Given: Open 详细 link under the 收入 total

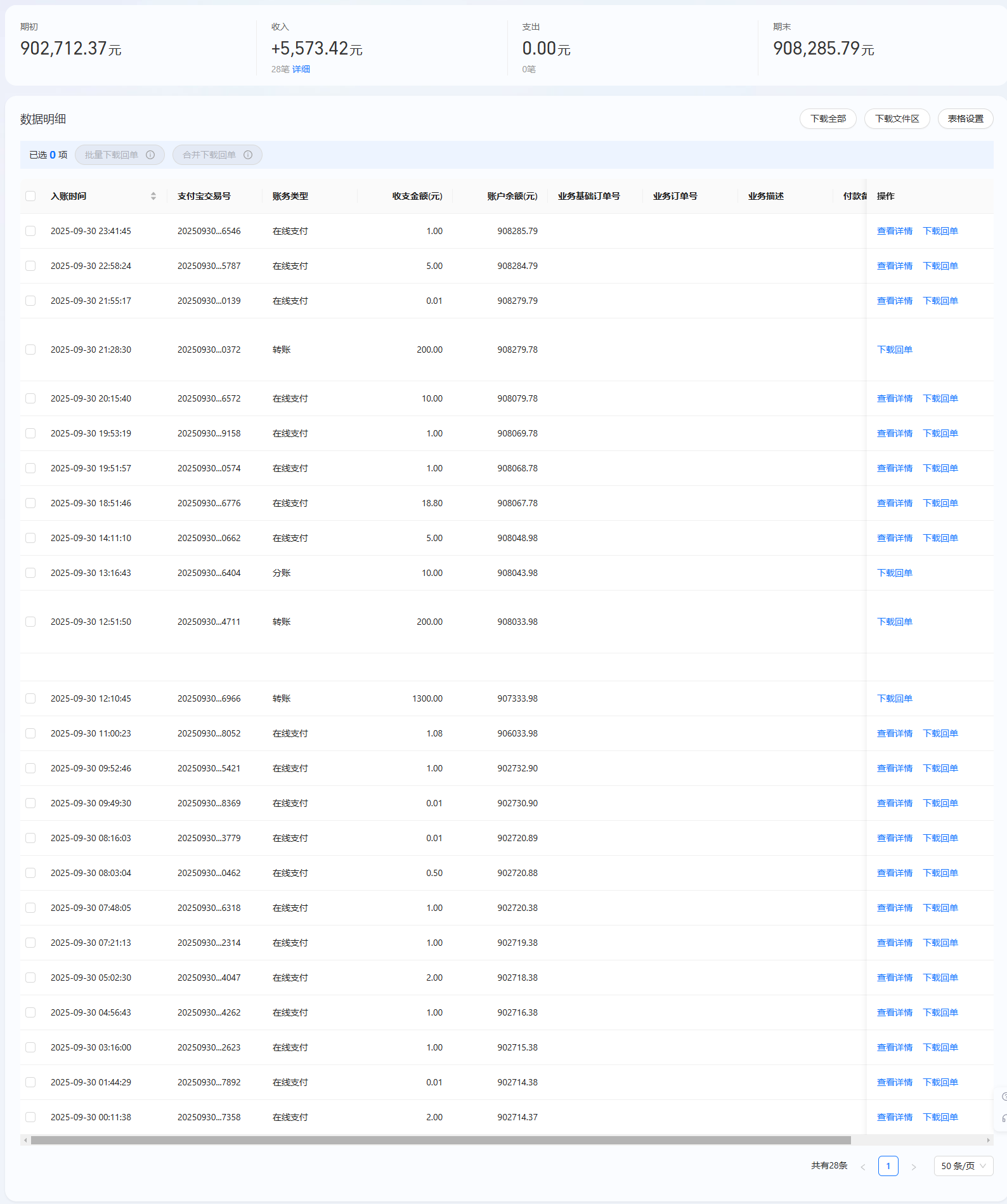Looking at the screenshot, I should [x=301, y=69].
